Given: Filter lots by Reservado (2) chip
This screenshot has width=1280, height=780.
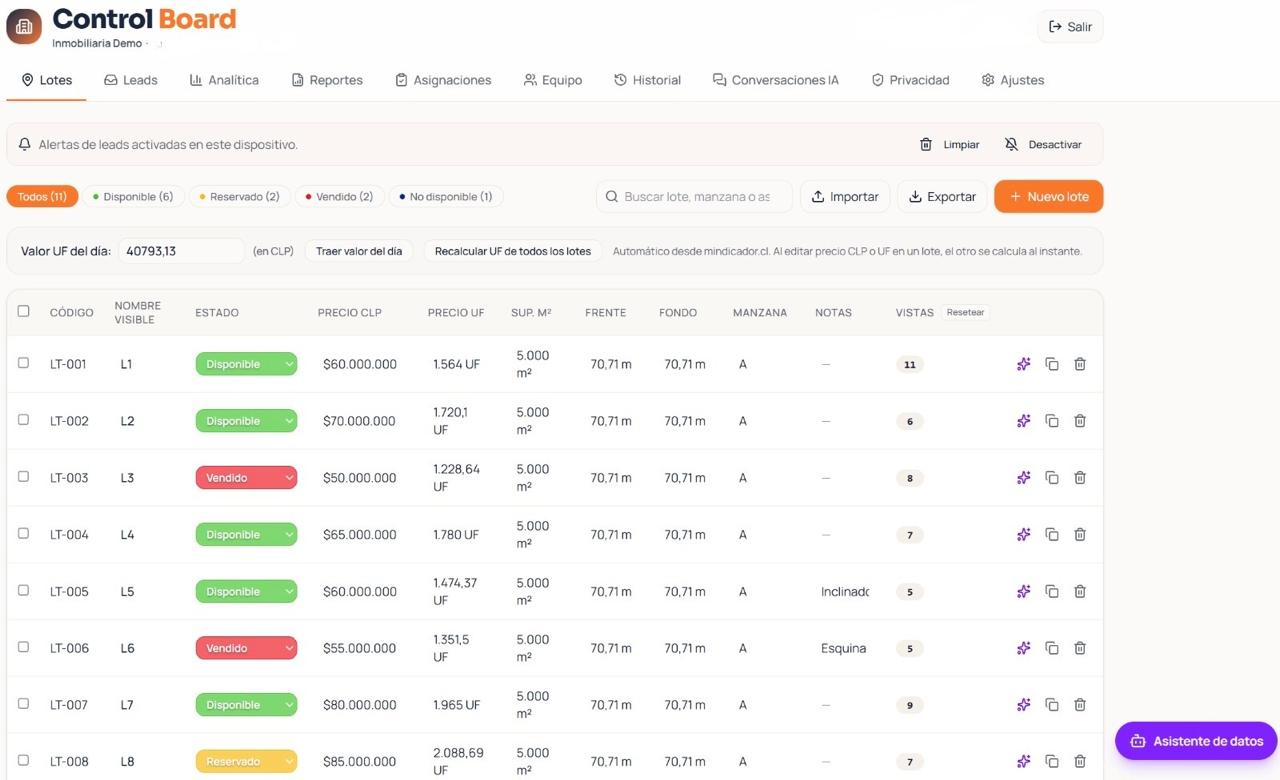Looking at the screenshot, I should click(x=239, y=197).
